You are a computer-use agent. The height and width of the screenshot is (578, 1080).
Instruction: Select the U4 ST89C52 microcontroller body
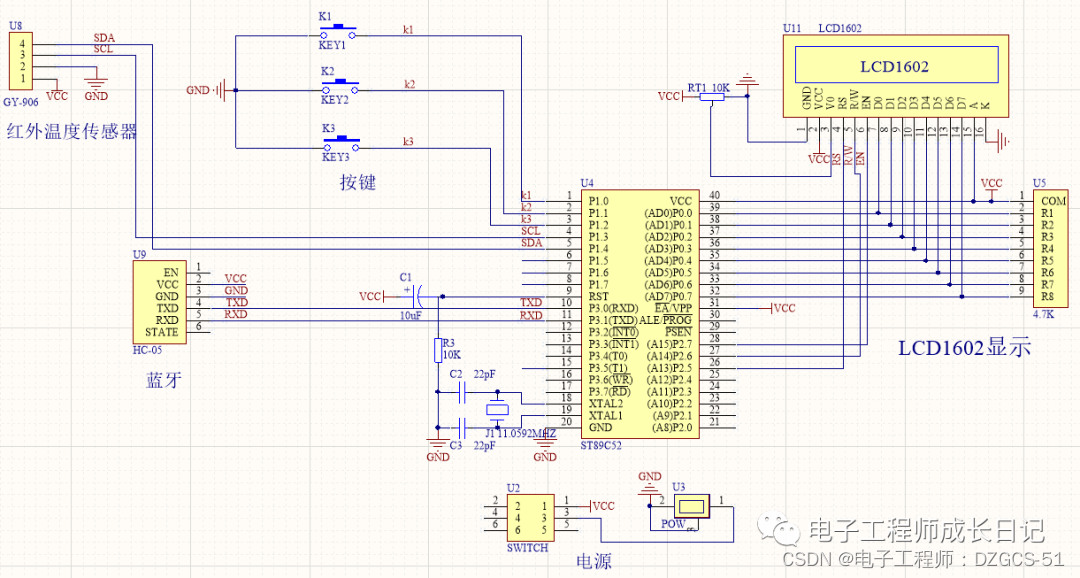[x=640, y=313]
